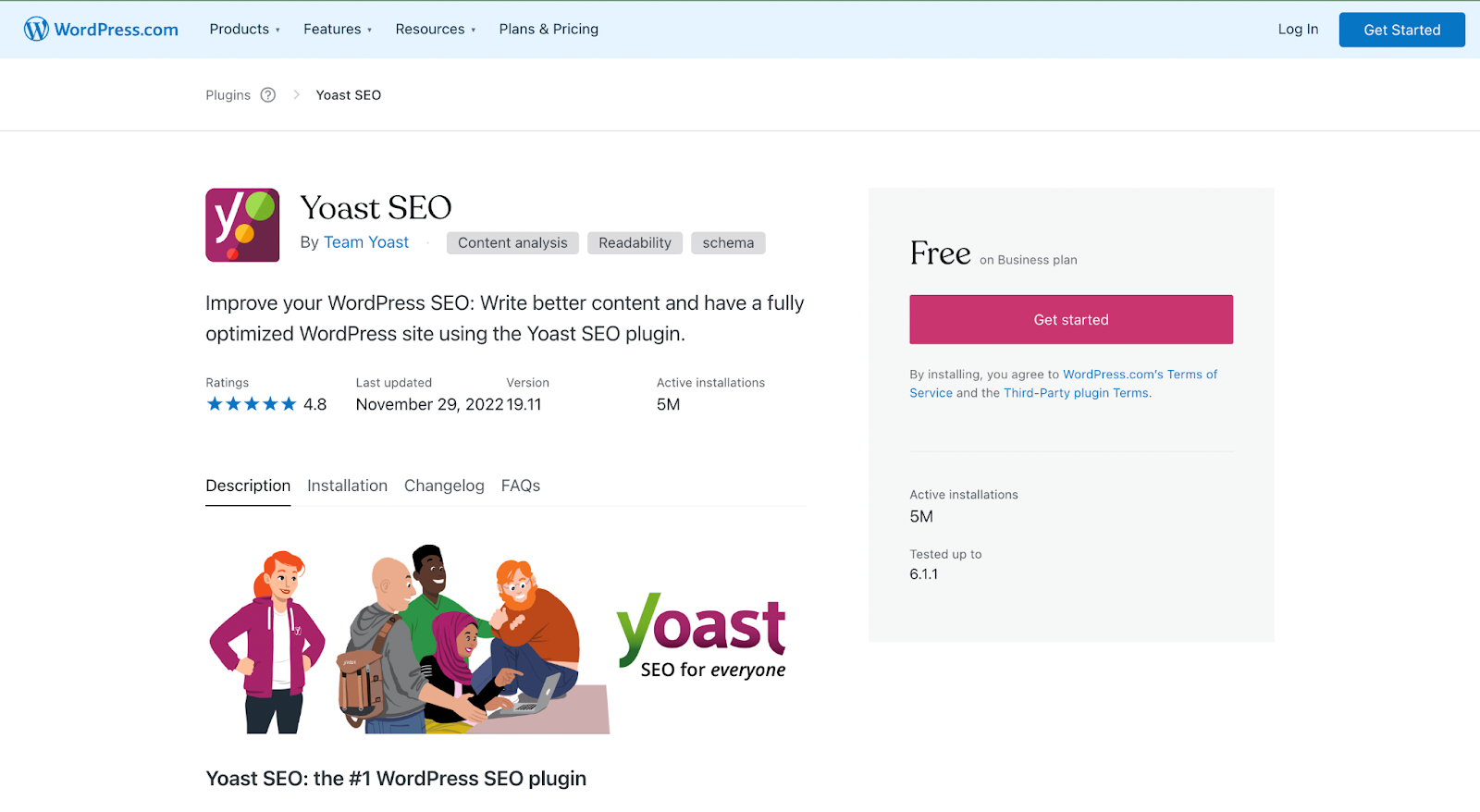Open Third-Party plugin Terms link
The width and height of the screenshot is (1480, 812).
1077,393
